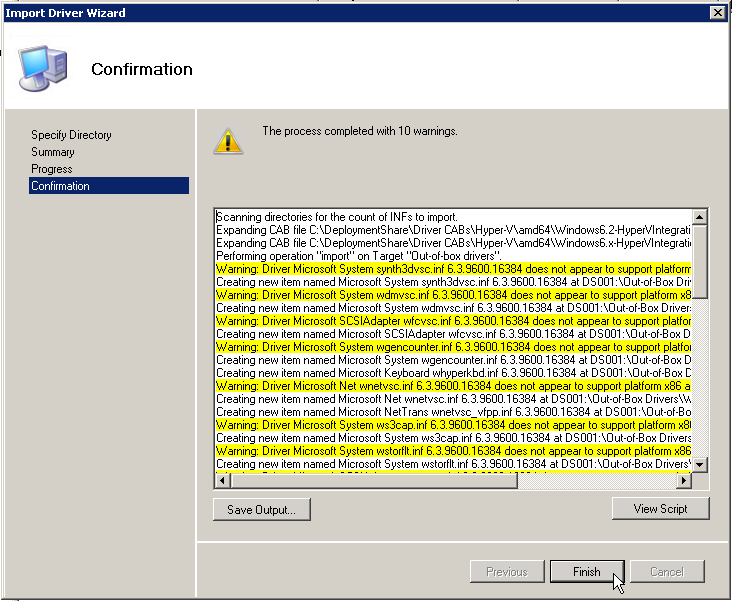Open the View Script button
Screen dimensions: 732x601
(x=660, y=509)
